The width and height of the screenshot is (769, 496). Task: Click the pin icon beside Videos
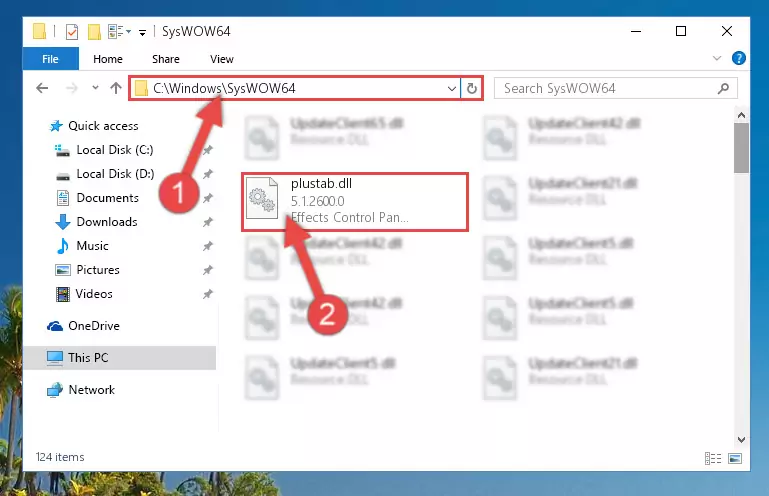(208, 294)
